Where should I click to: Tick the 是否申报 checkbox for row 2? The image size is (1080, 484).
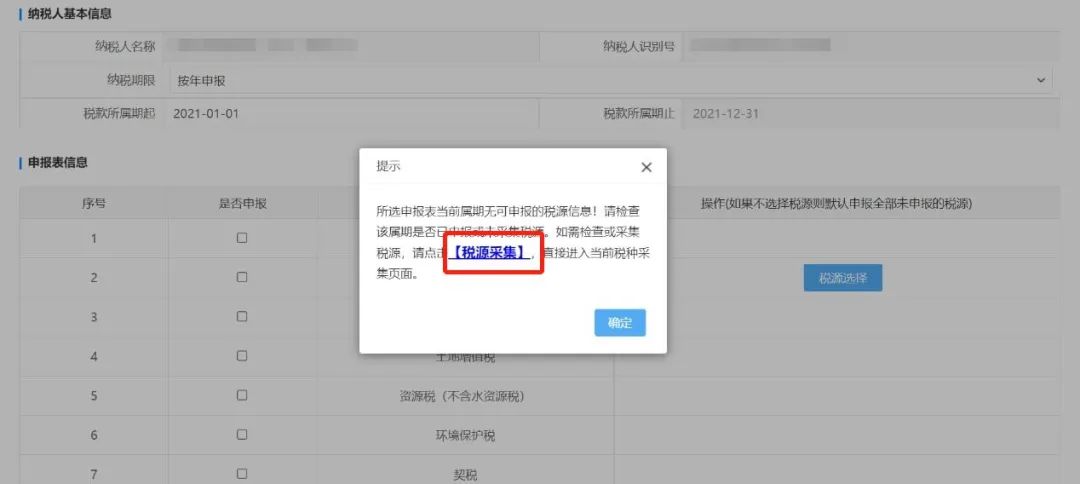[242, 277]
